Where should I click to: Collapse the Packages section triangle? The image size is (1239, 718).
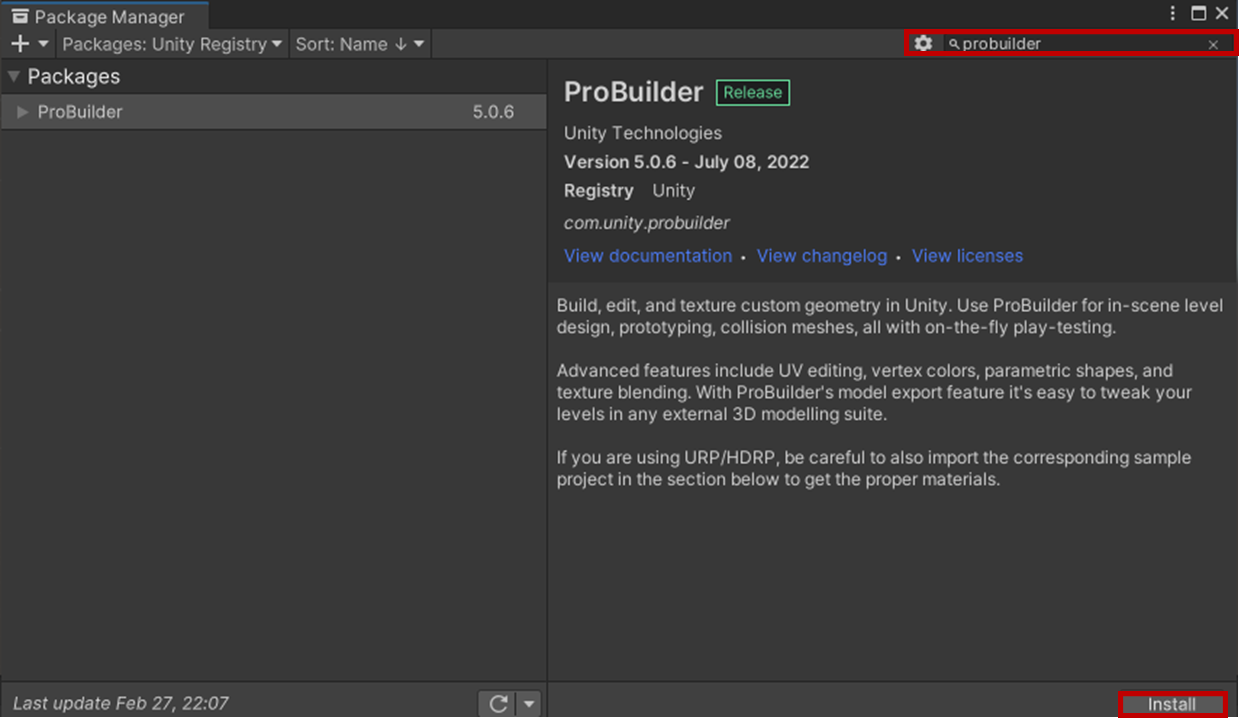click(14, 77)
